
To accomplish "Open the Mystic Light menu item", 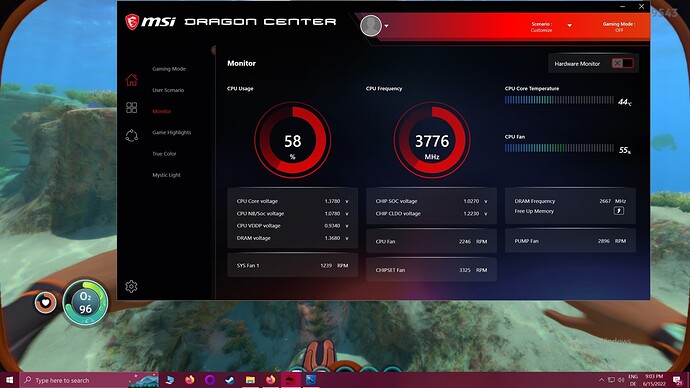I will pos(166,175).
